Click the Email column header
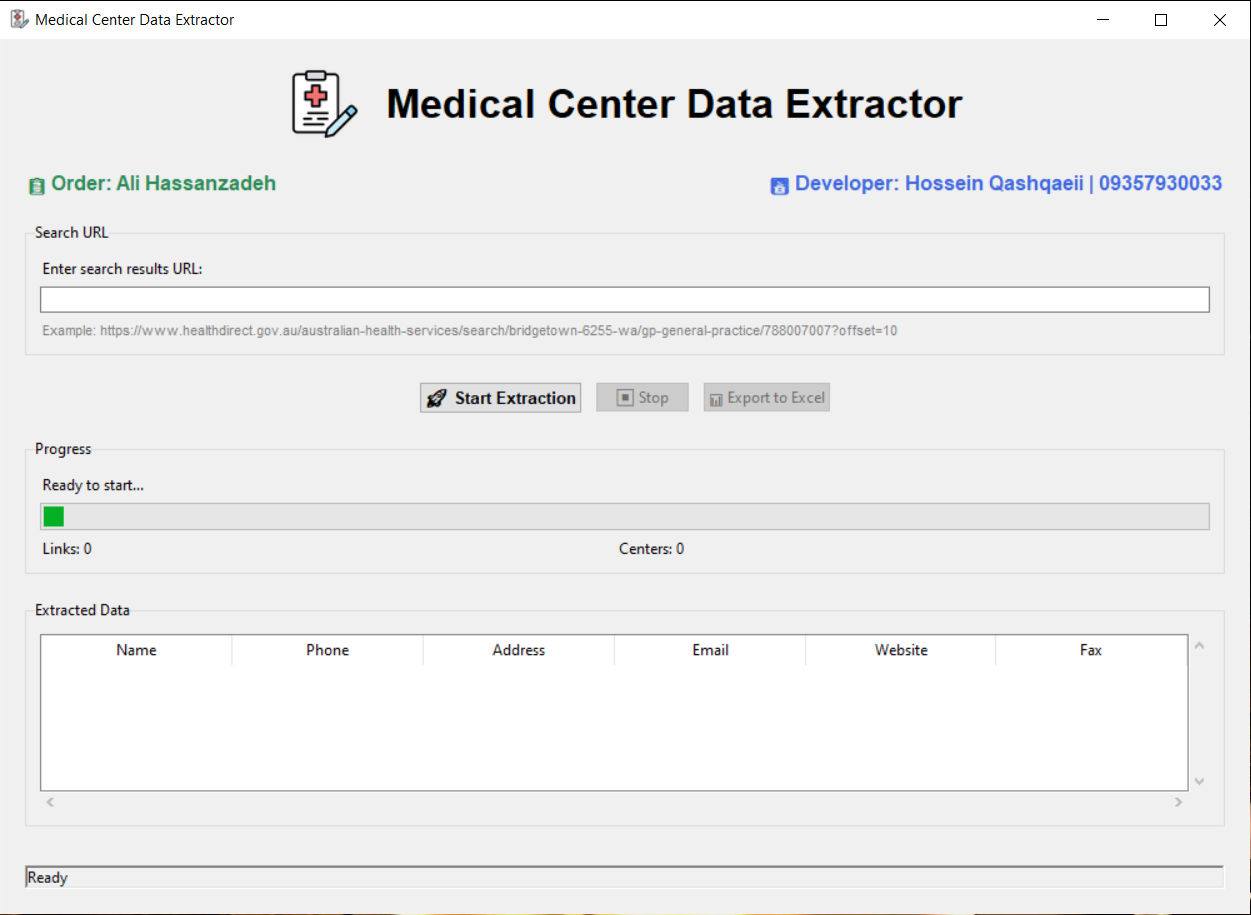The image size is (1251, 915). click(x=710, y=650)
